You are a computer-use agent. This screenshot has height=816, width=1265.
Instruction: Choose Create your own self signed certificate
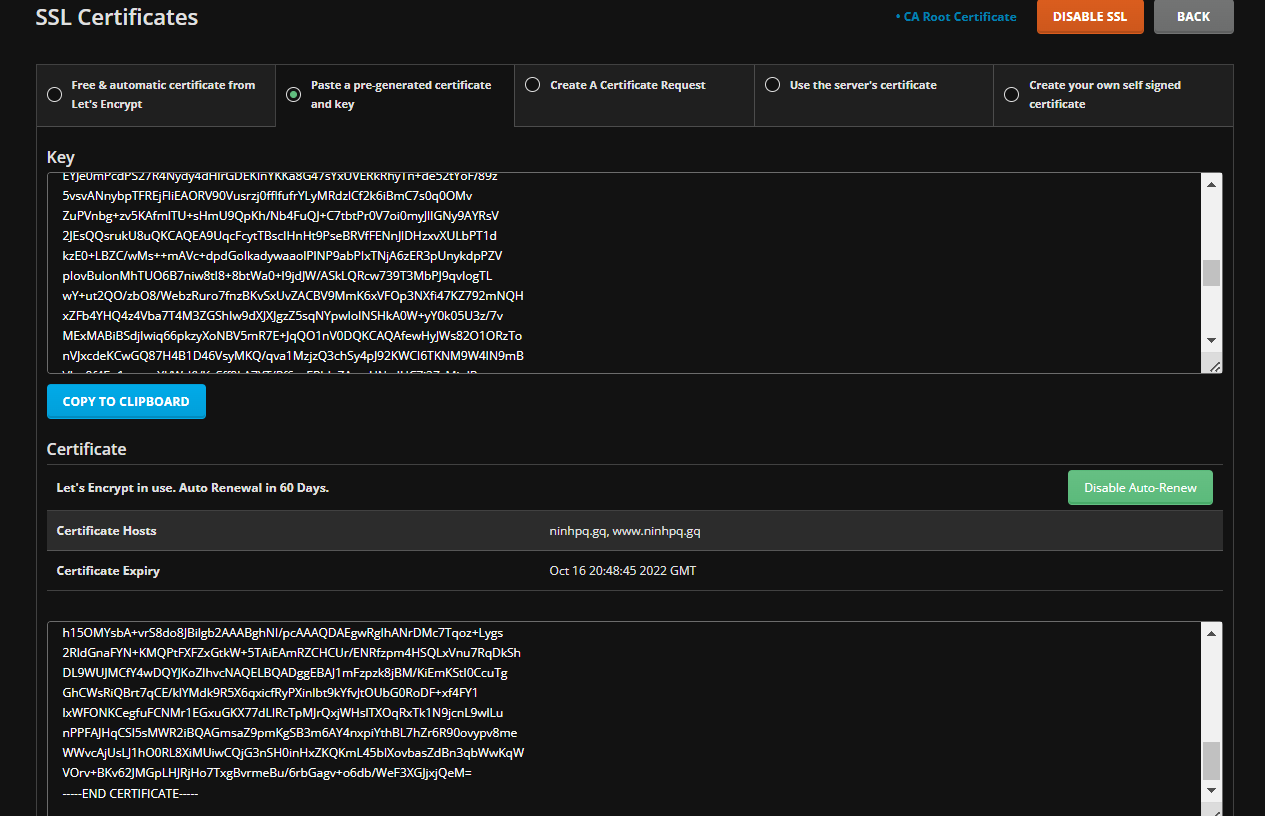[1011, 95]
